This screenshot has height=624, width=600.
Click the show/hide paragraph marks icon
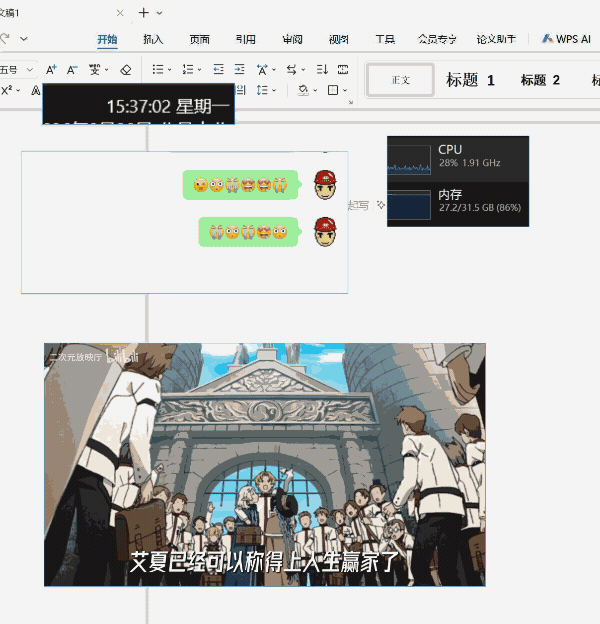pos(343,70)
